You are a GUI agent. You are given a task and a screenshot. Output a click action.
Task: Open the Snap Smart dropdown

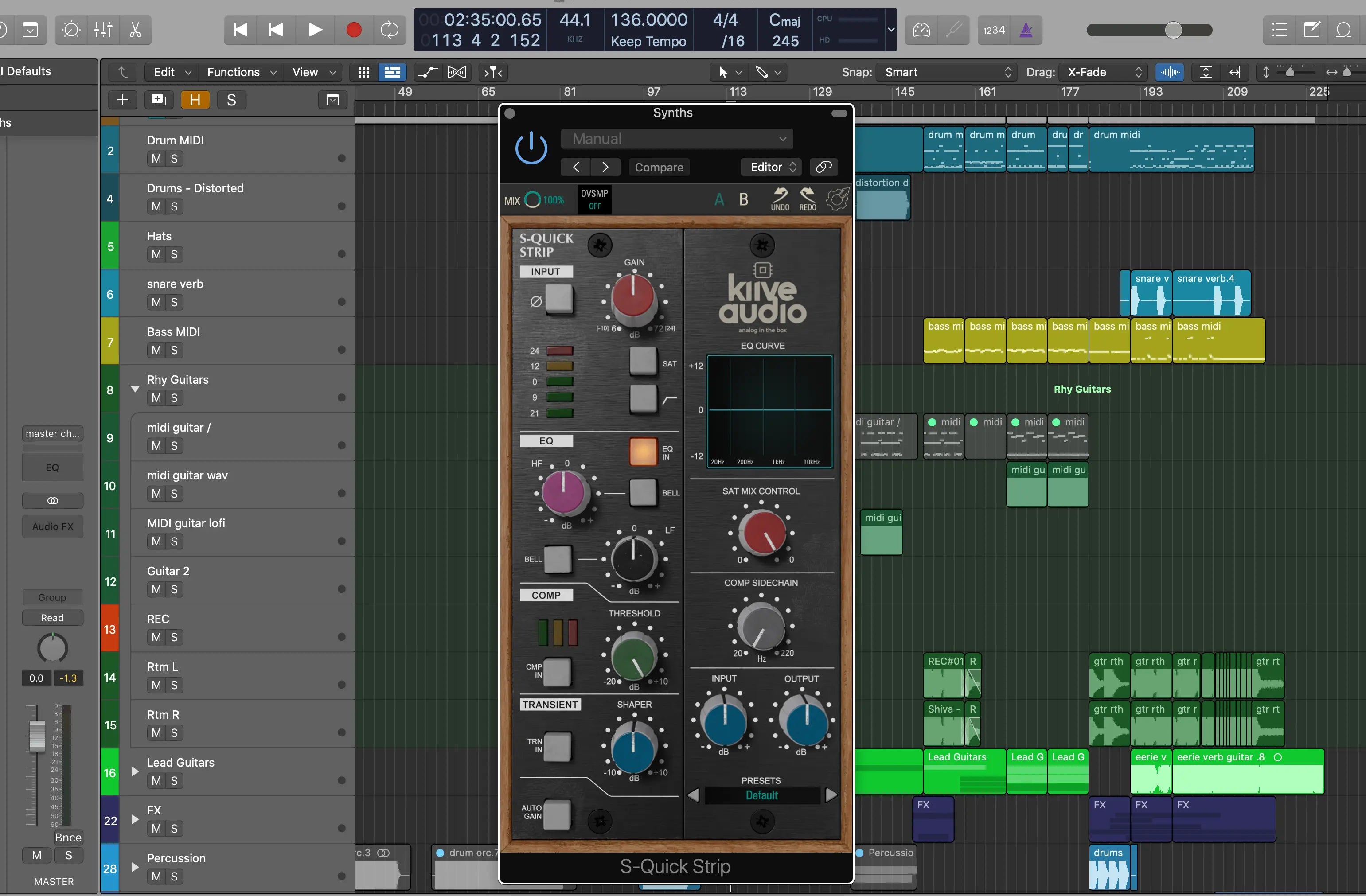coord(946,72)
